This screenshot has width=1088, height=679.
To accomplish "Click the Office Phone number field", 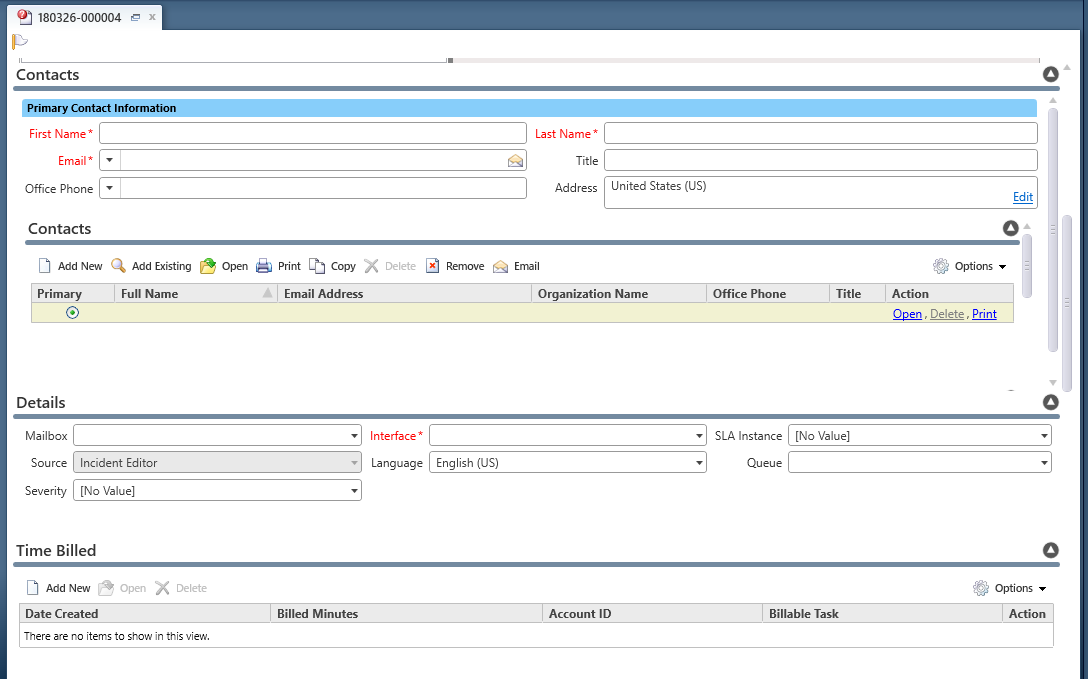I will tap(323, 188).
